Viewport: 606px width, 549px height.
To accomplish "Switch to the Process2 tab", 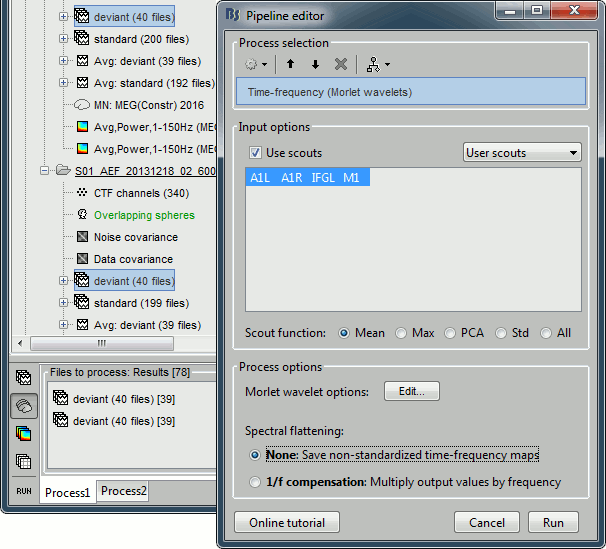I will tap(123, 492).
